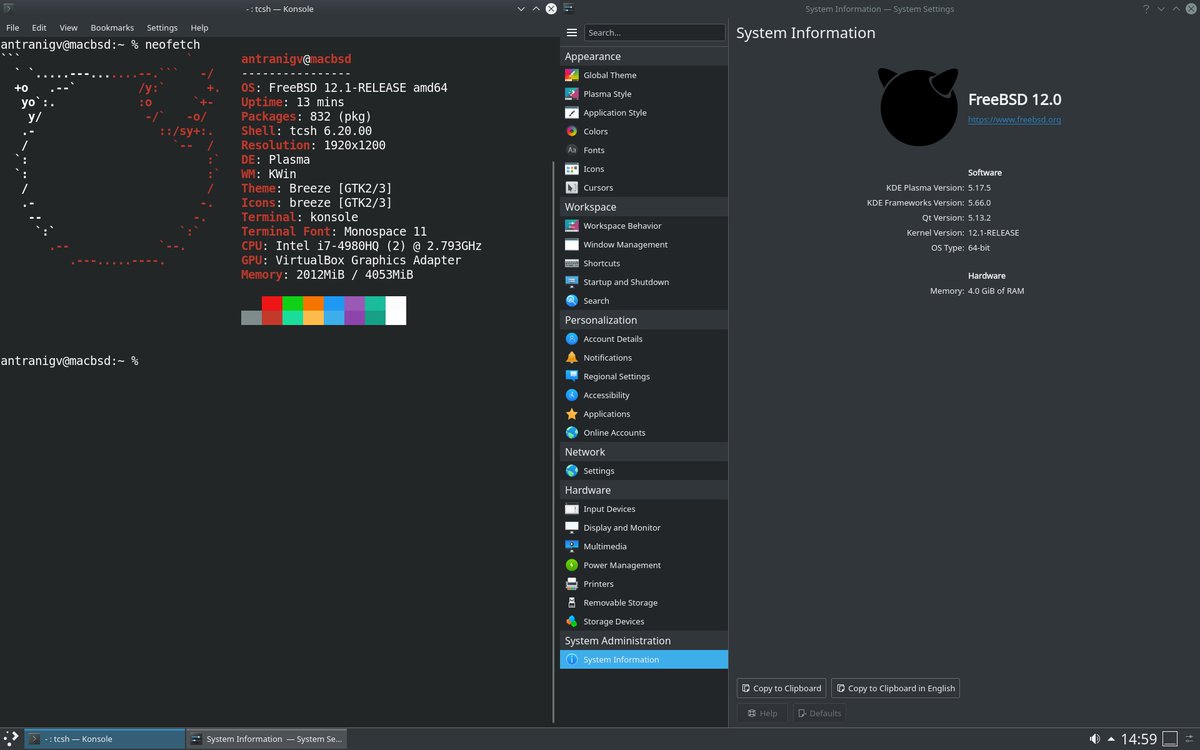Open Account Details settings

[x=644, y=339]
